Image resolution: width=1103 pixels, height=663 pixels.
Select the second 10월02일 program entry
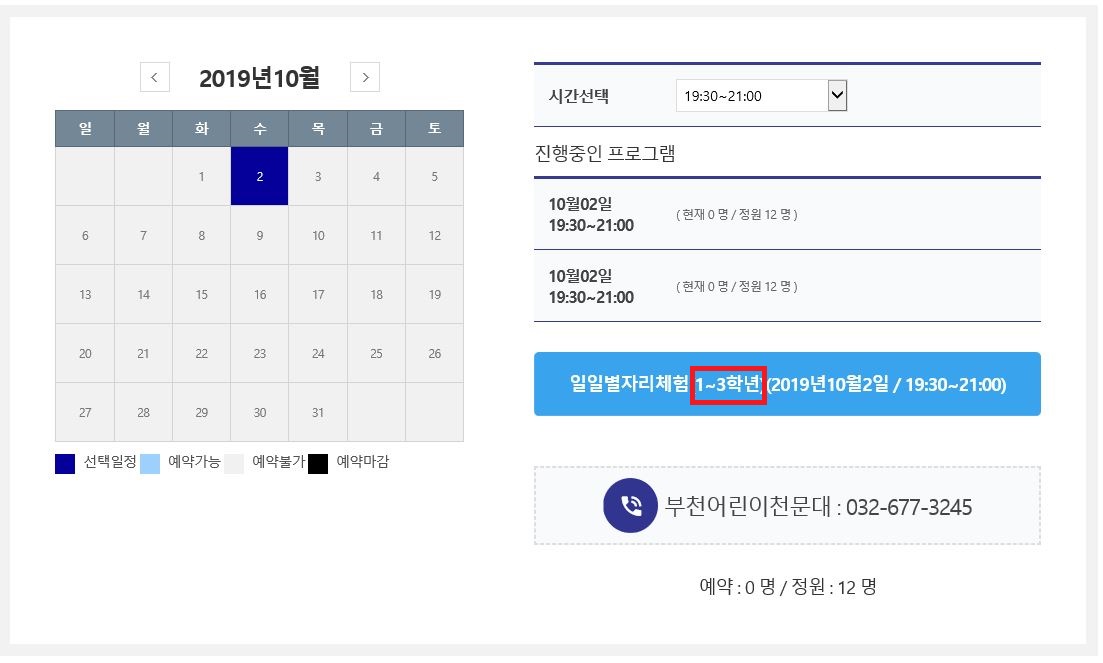click(787, 286)
